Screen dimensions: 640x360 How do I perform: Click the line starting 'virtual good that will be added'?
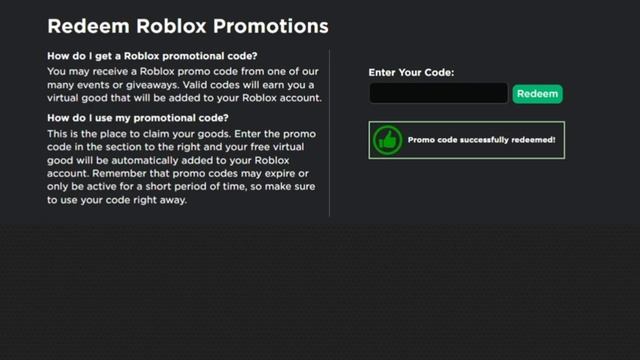184,98
